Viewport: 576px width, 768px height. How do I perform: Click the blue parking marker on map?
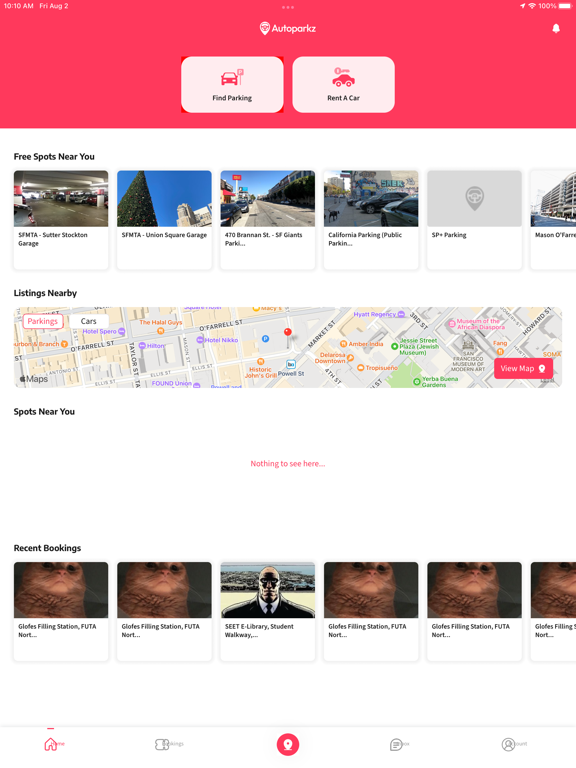tap(265, 338)
